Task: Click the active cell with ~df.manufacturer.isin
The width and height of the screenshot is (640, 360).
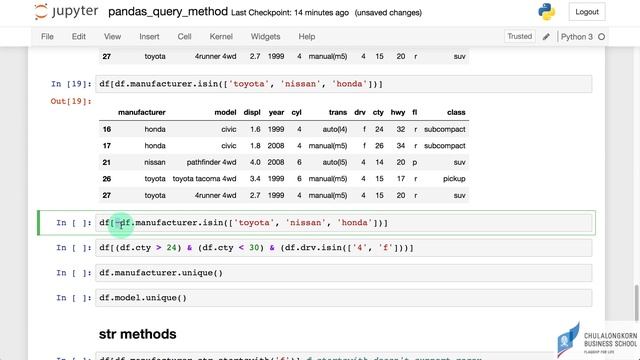Action: click(343, 223)
